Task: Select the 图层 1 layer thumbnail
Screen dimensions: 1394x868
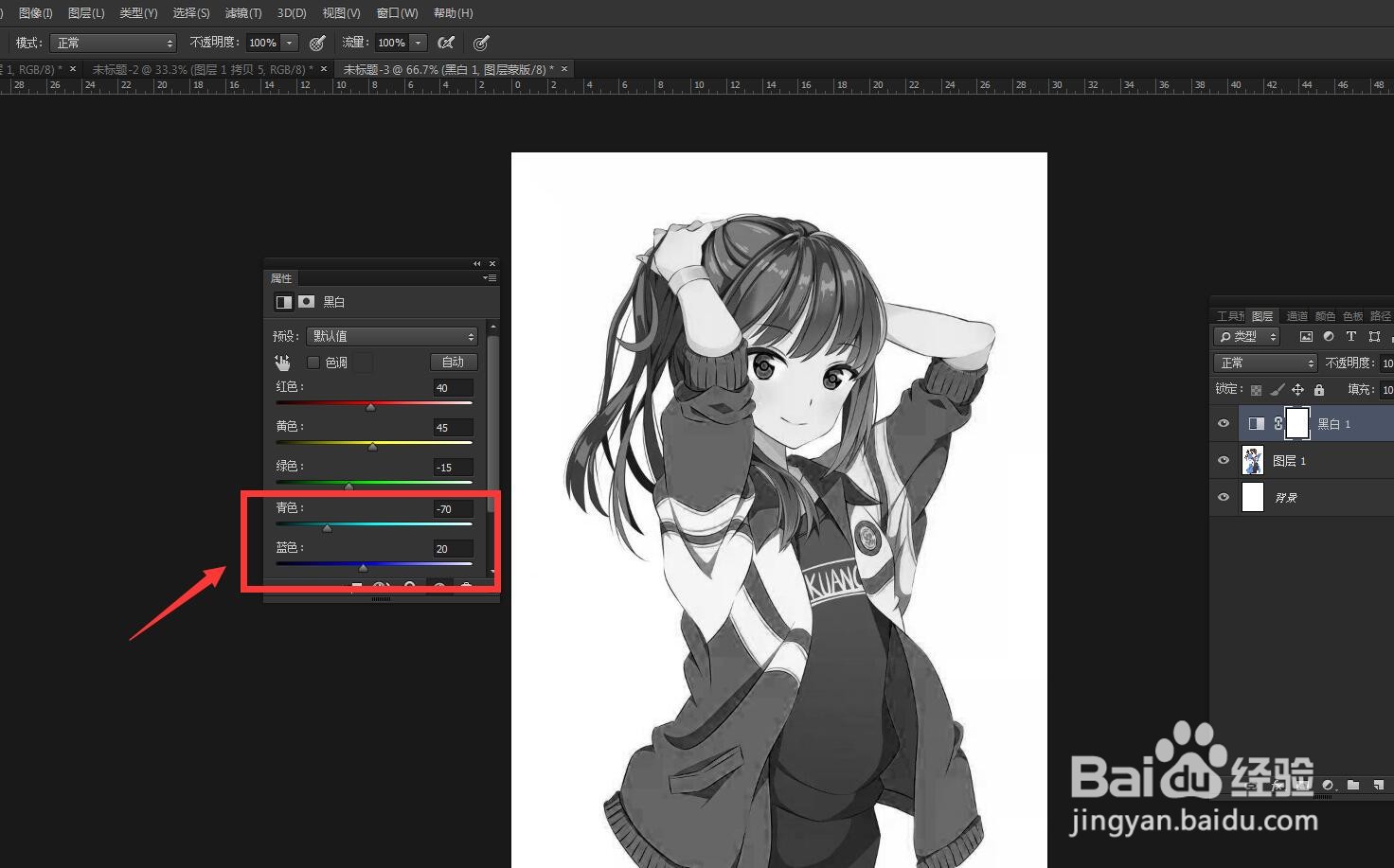Action: click(x=1253, y=460)
